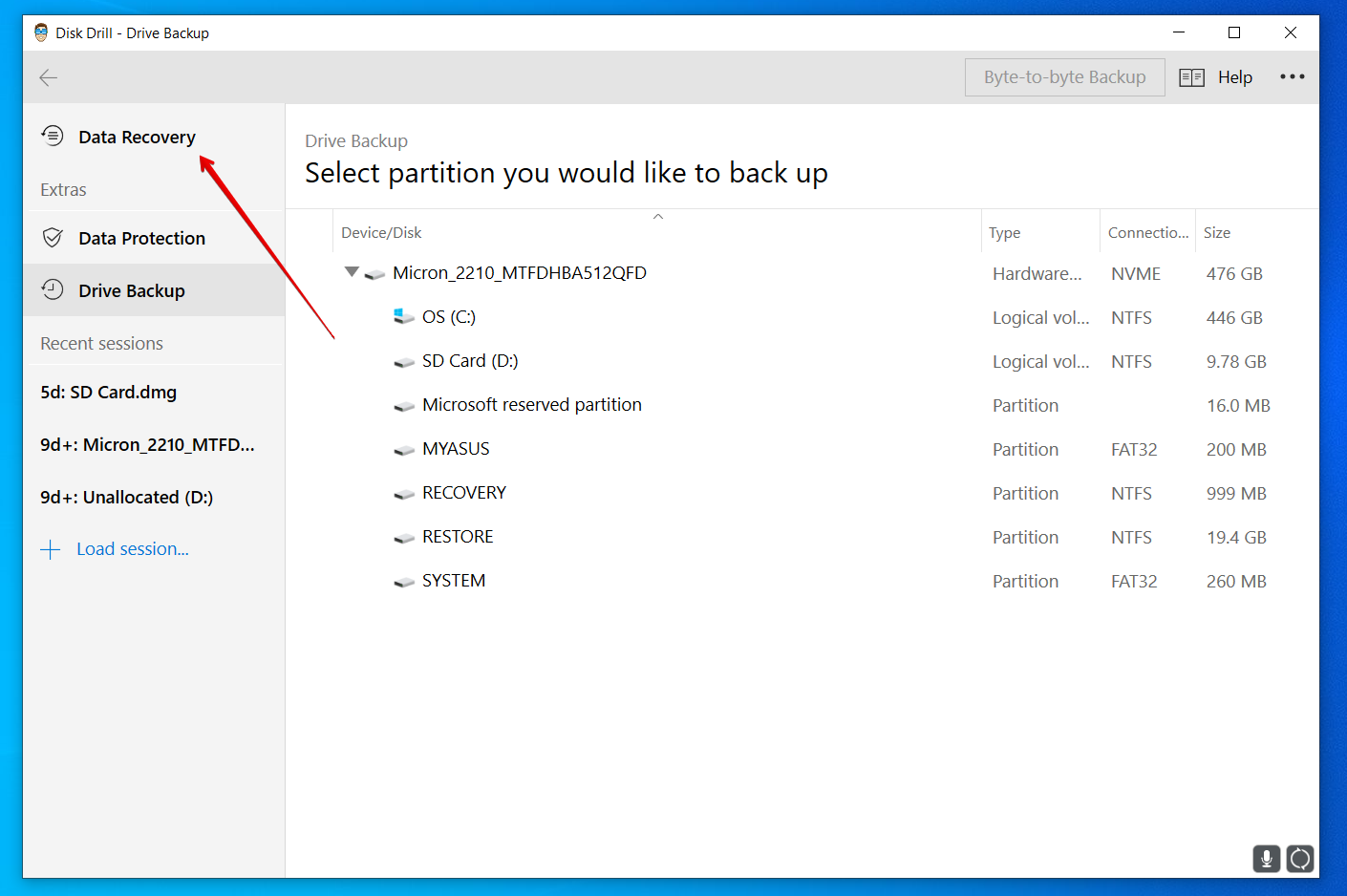Click the 16.0 MB size value
Image resolution: width=1347 pixels, height=896 pixels.
click(x=1238, y=406)
